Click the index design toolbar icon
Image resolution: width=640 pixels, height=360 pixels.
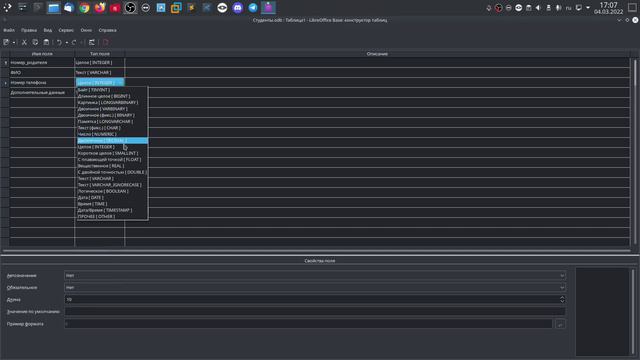point(92,42)
